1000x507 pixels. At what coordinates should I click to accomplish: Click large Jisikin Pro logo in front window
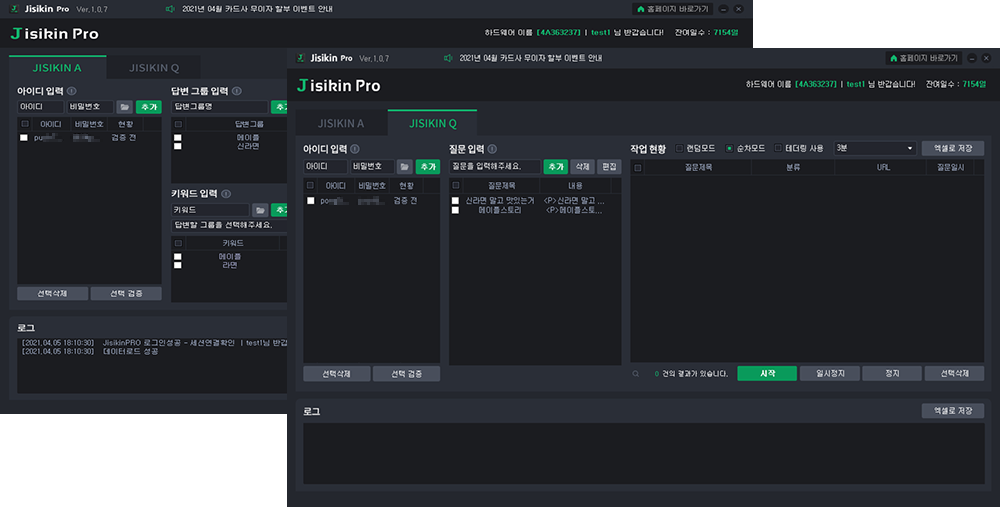pos(339,85)
